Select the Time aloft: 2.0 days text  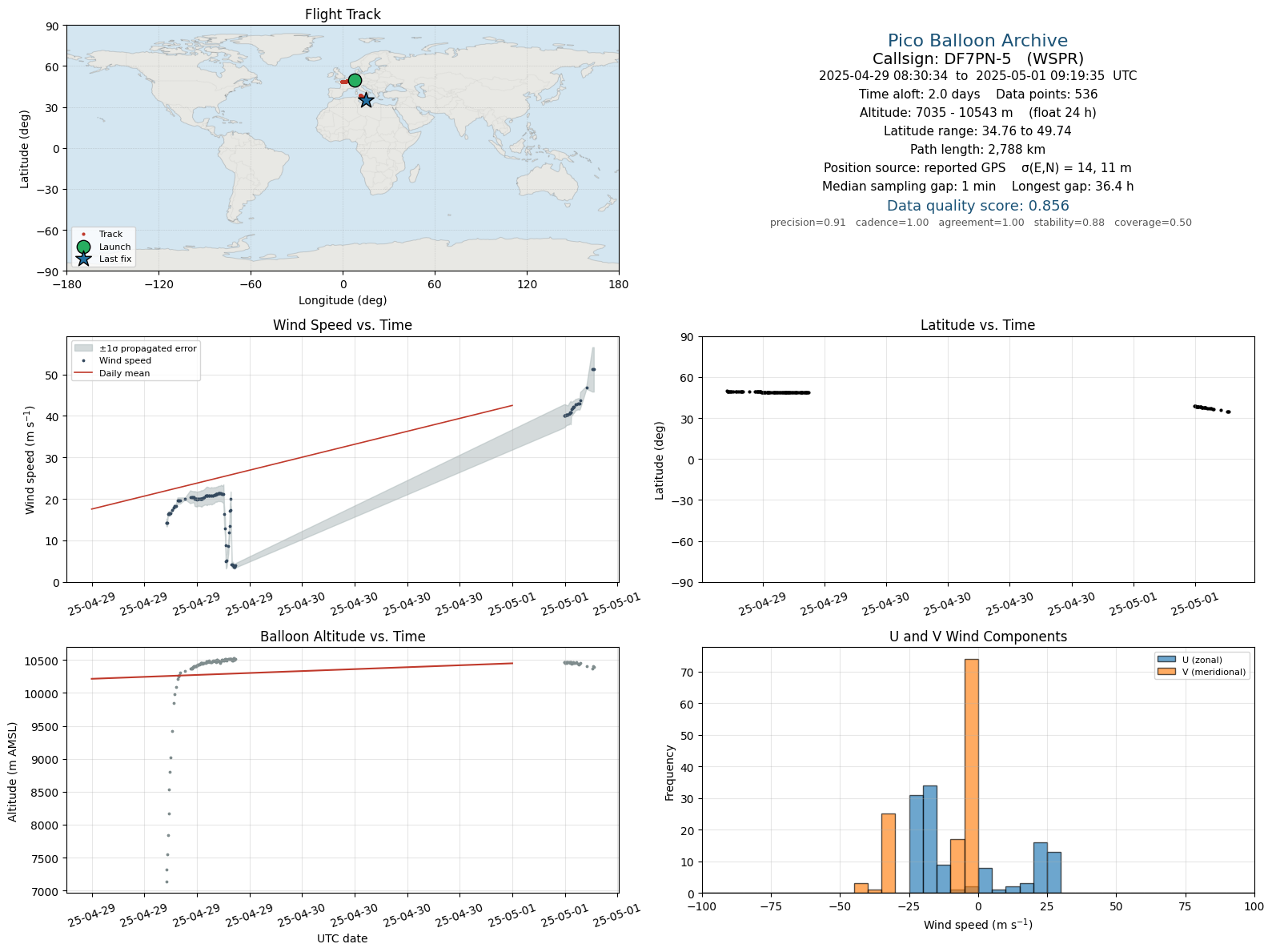(919, 94)
